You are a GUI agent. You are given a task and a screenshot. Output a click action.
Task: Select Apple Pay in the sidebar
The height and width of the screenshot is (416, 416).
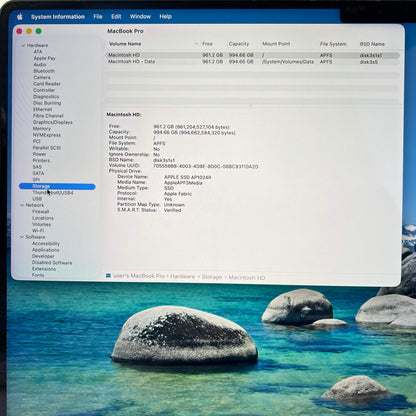(44, 58)
